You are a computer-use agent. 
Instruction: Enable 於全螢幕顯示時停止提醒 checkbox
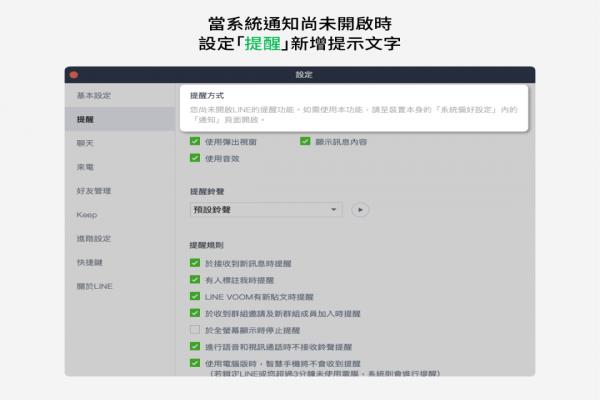[195, 330]
